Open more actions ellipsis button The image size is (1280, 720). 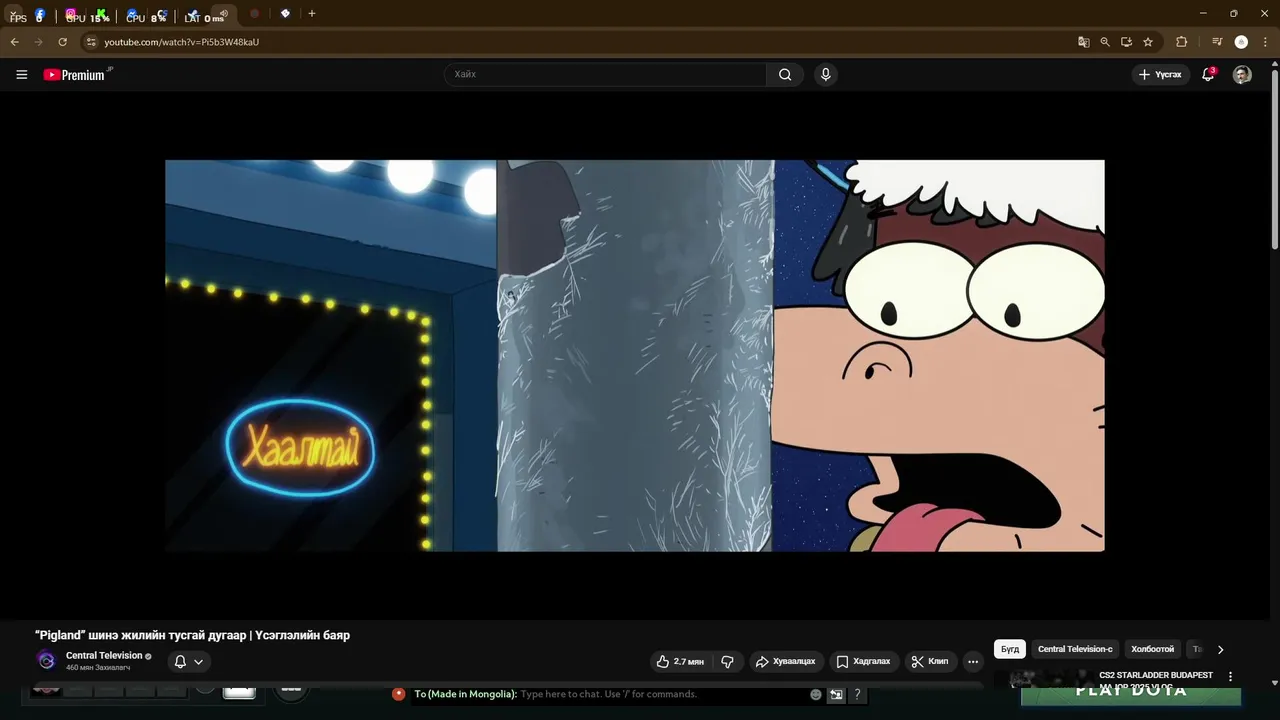(973, 661)
